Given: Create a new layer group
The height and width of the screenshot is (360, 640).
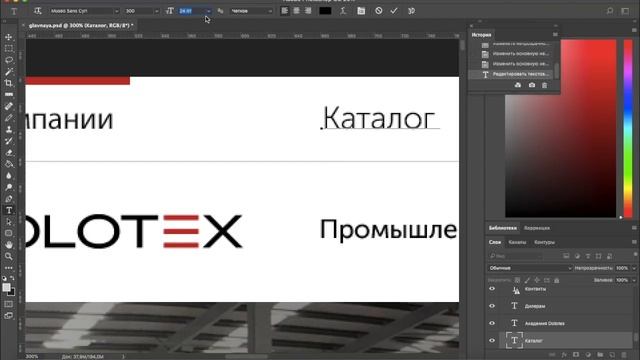Looking at the screenshot, I should pyautogui.click(x=600, y=355).
